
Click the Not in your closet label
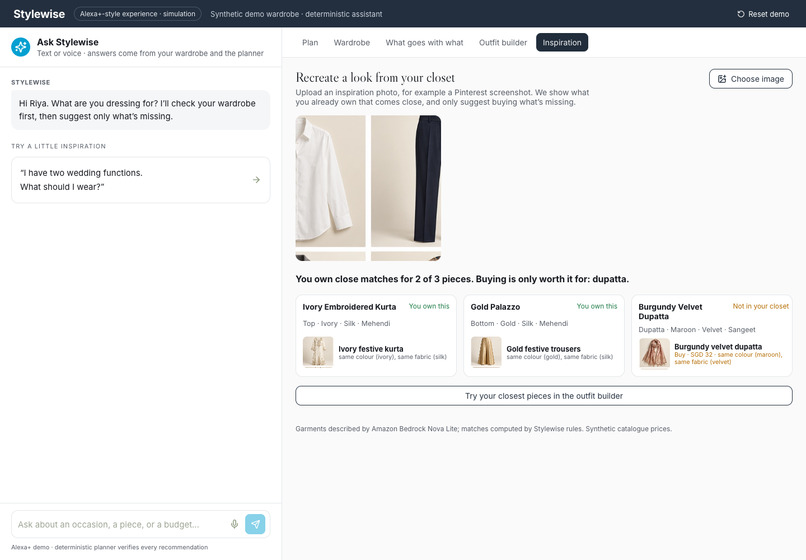(x=760, y=306)
